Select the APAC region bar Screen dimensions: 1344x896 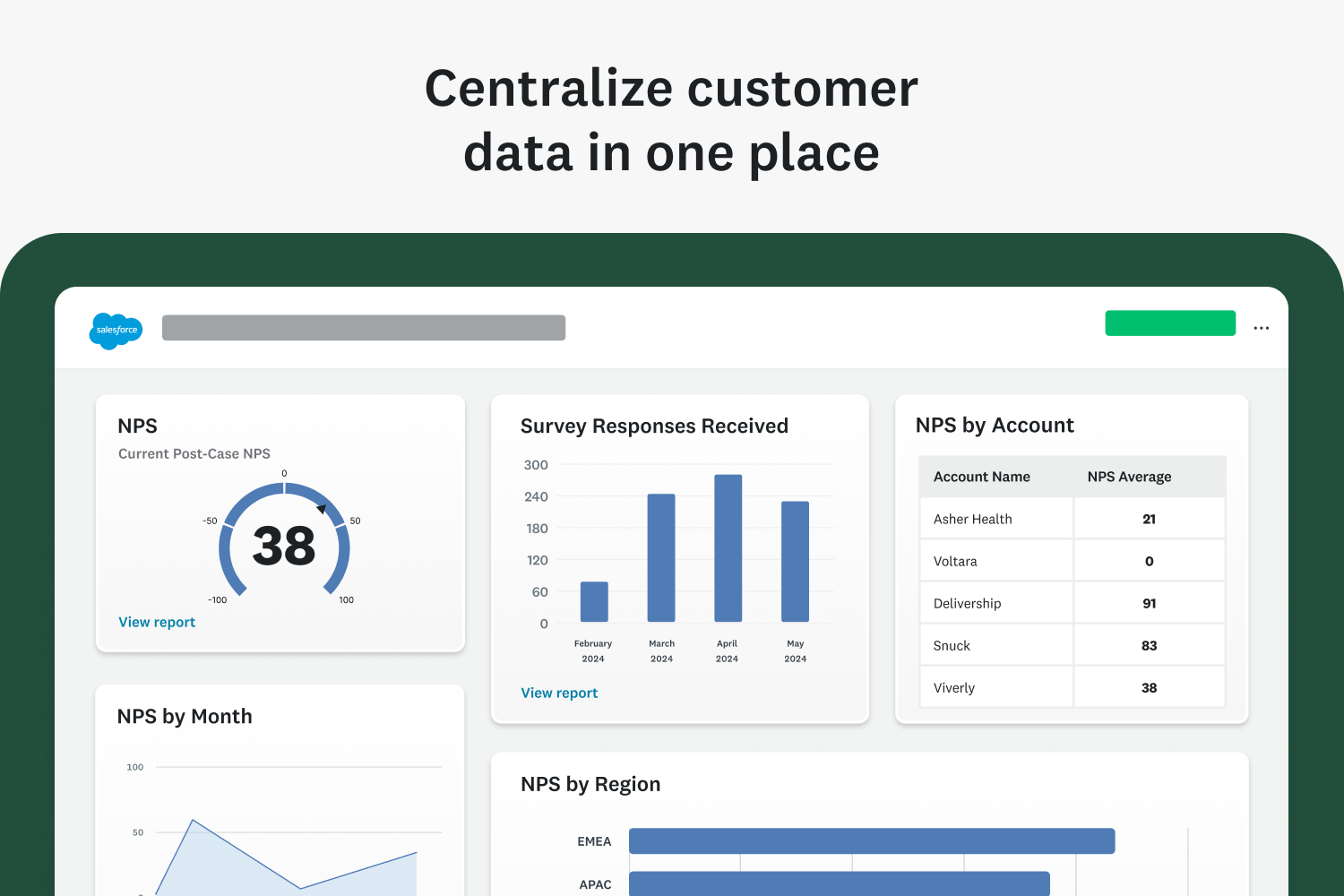pos(839,883)
